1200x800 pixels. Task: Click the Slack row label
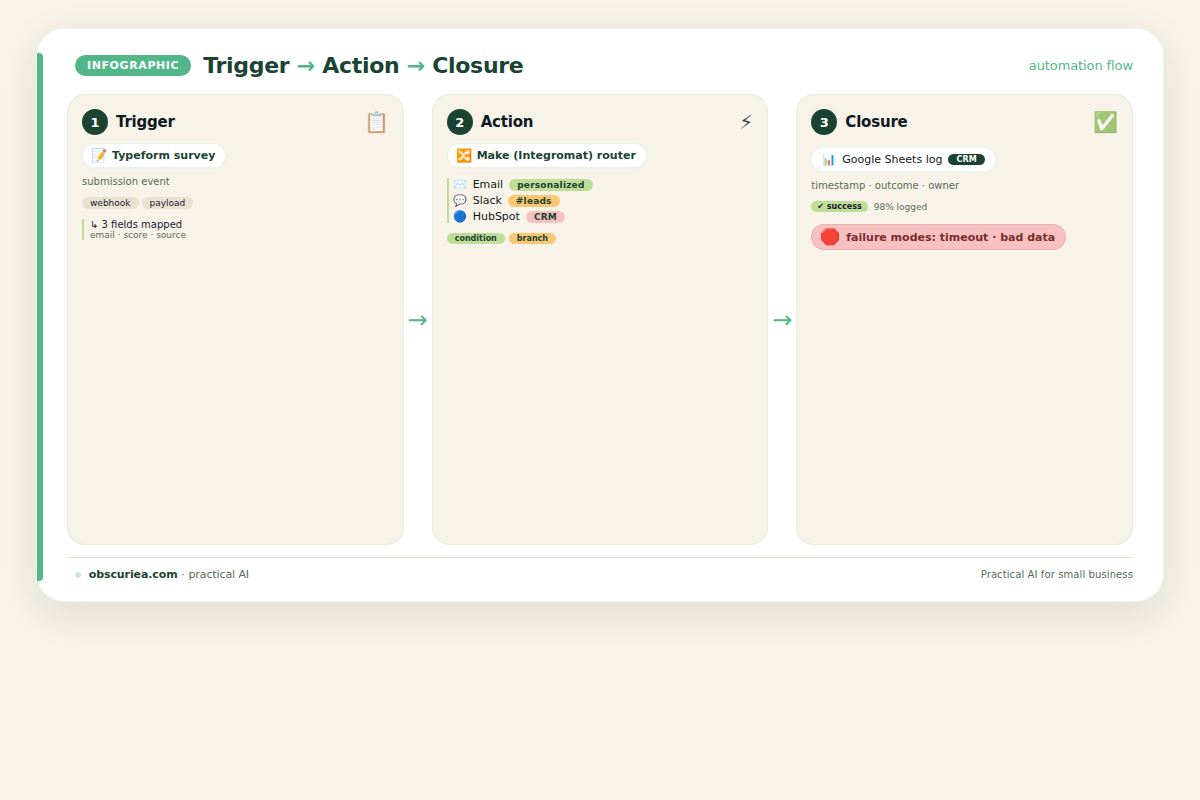(x=487, y=201)
